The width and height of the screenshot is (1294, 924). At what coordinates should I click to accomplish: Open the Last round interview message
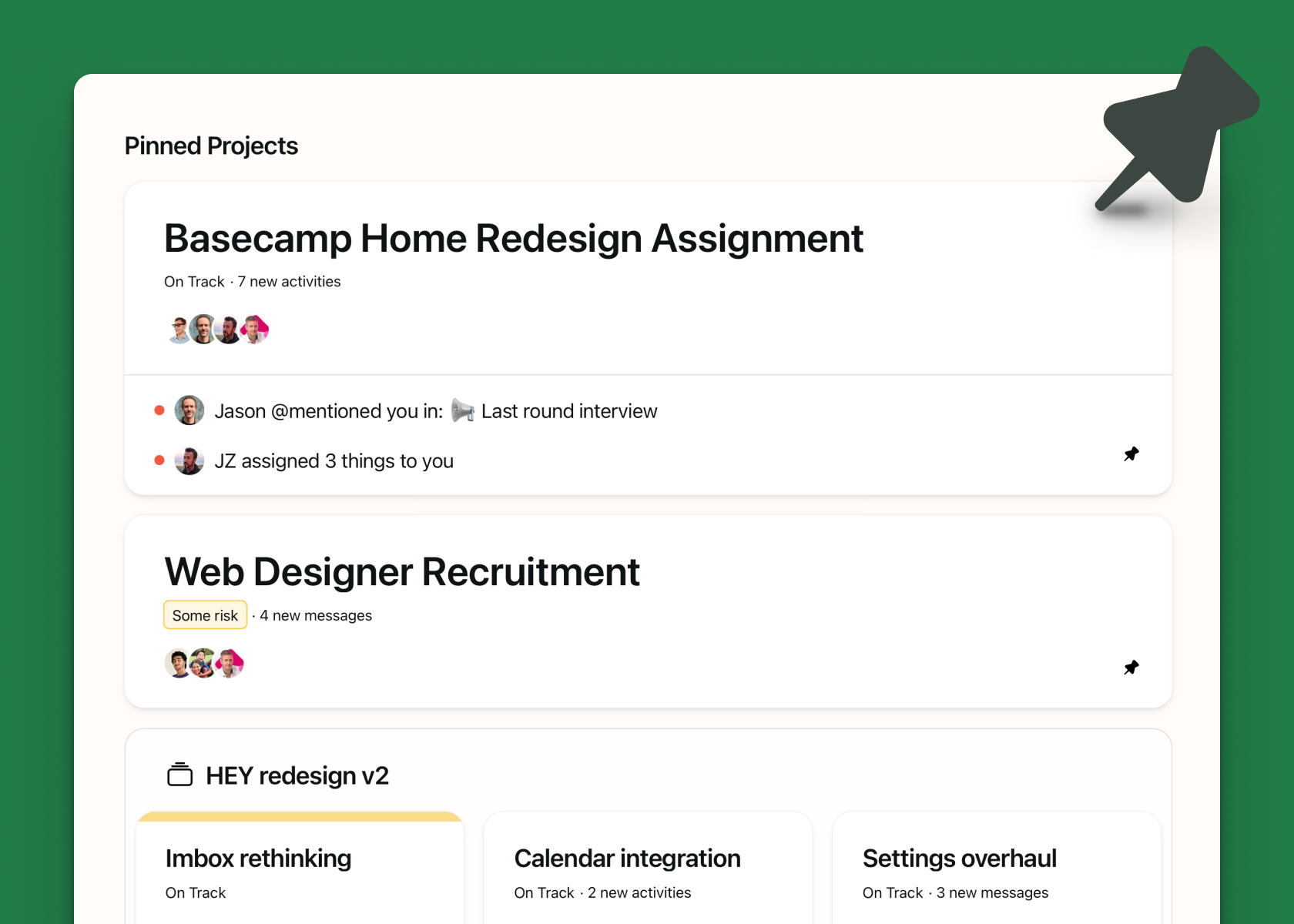pos(569,411)
